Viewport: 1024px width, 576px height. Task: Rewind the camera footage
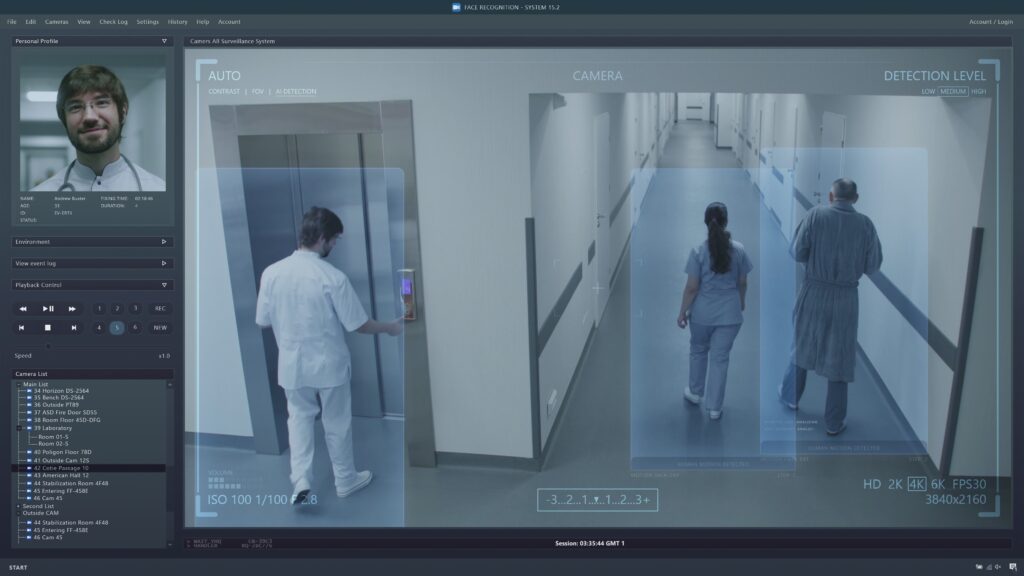tap(23, 308)
